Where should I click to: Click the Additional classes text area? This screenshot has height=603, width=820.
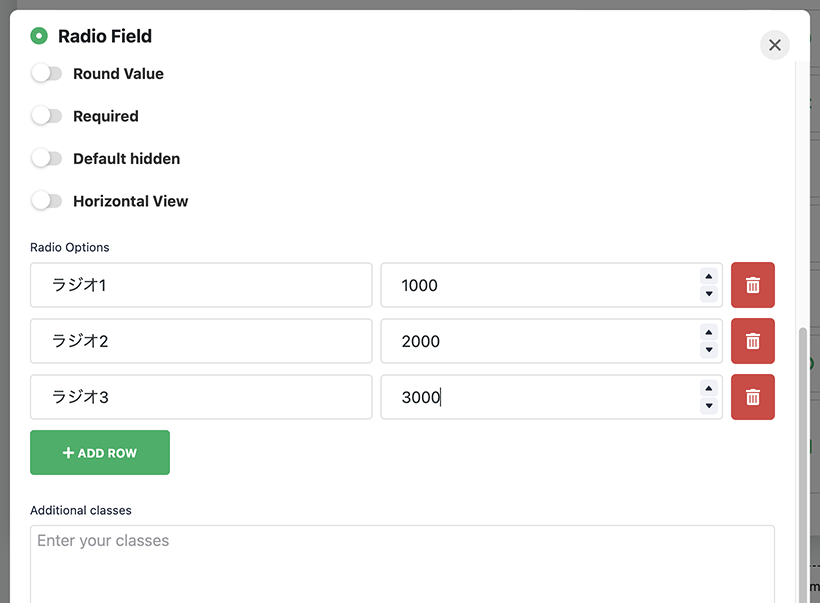pyautogui.click(x=402, y=564)
